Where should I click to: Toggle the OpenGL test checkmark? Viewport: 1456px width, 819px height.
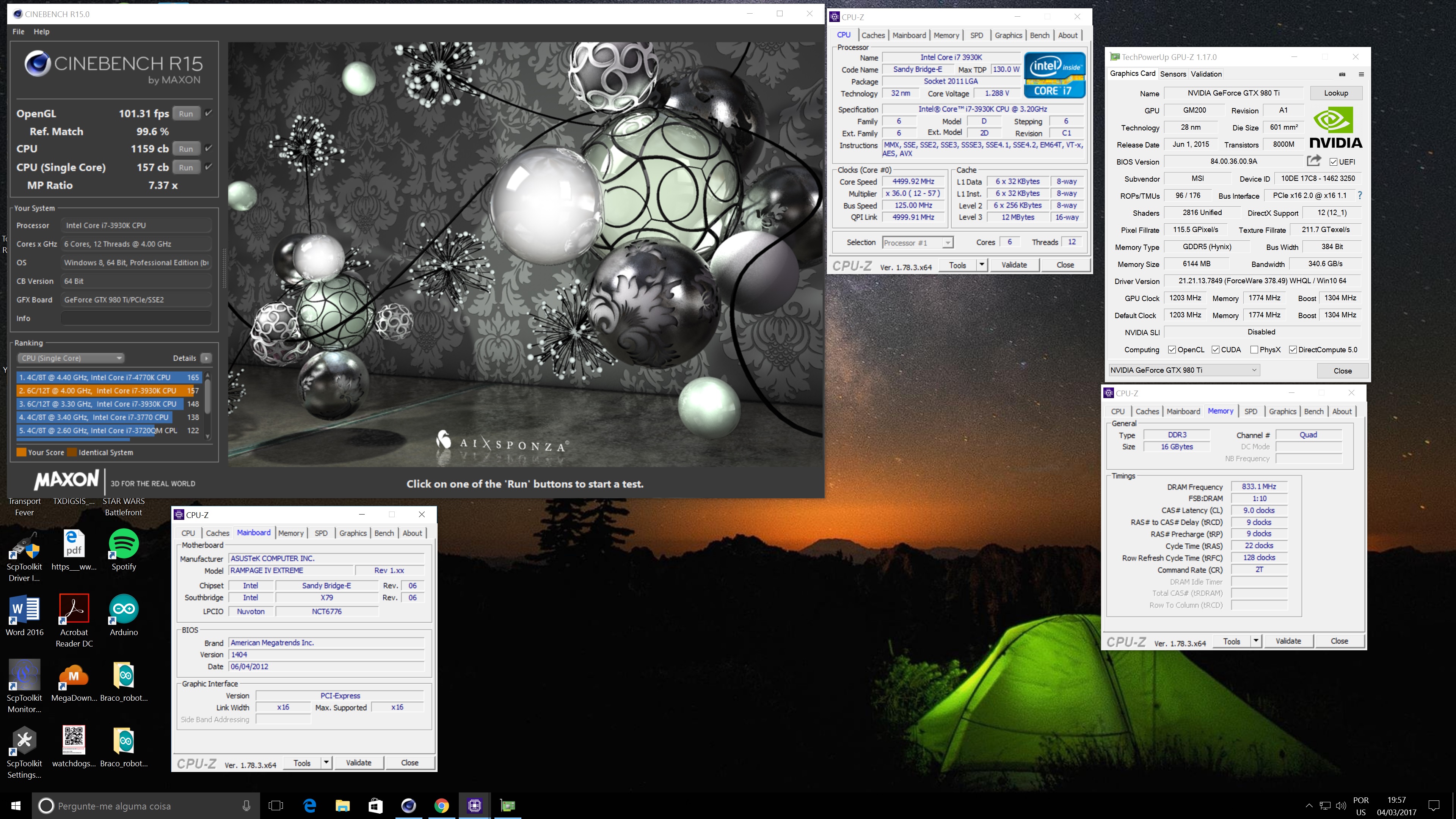209,113
